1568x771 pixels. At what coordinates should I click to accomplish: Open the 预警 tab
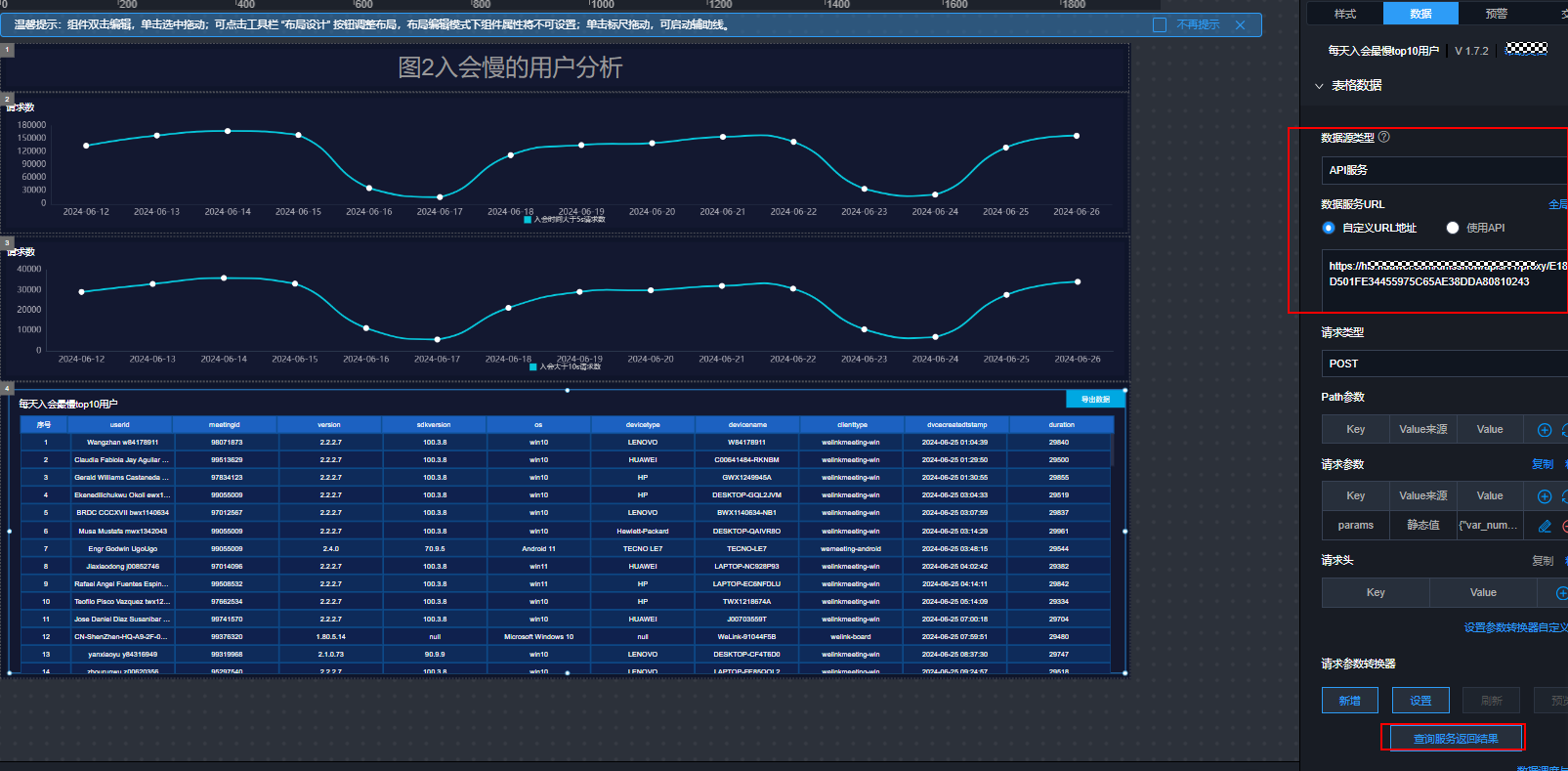[1496, 14]
